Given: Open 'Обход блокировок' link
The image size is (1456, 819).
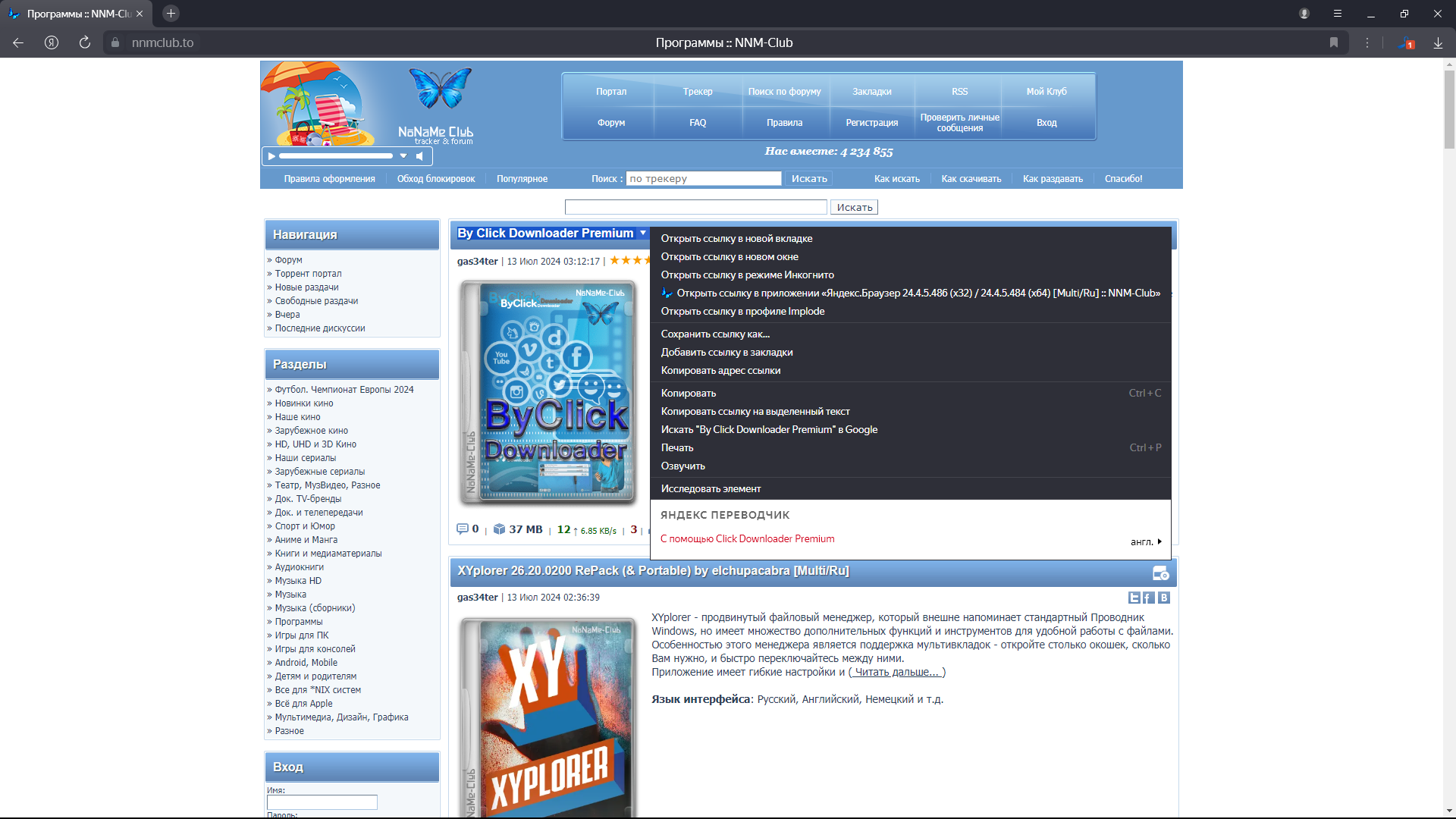Looking at the screenshot, I should tap(436, 179).
